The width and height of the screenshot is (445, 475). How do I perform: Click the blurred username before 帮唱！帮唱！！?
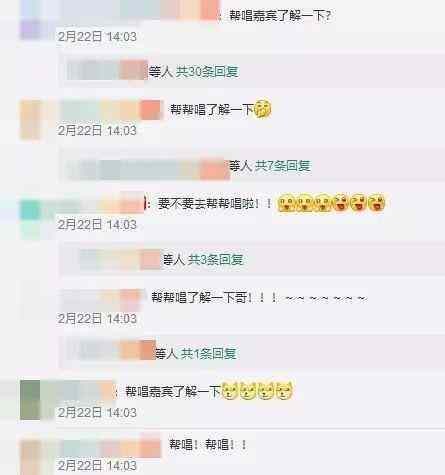111,445
